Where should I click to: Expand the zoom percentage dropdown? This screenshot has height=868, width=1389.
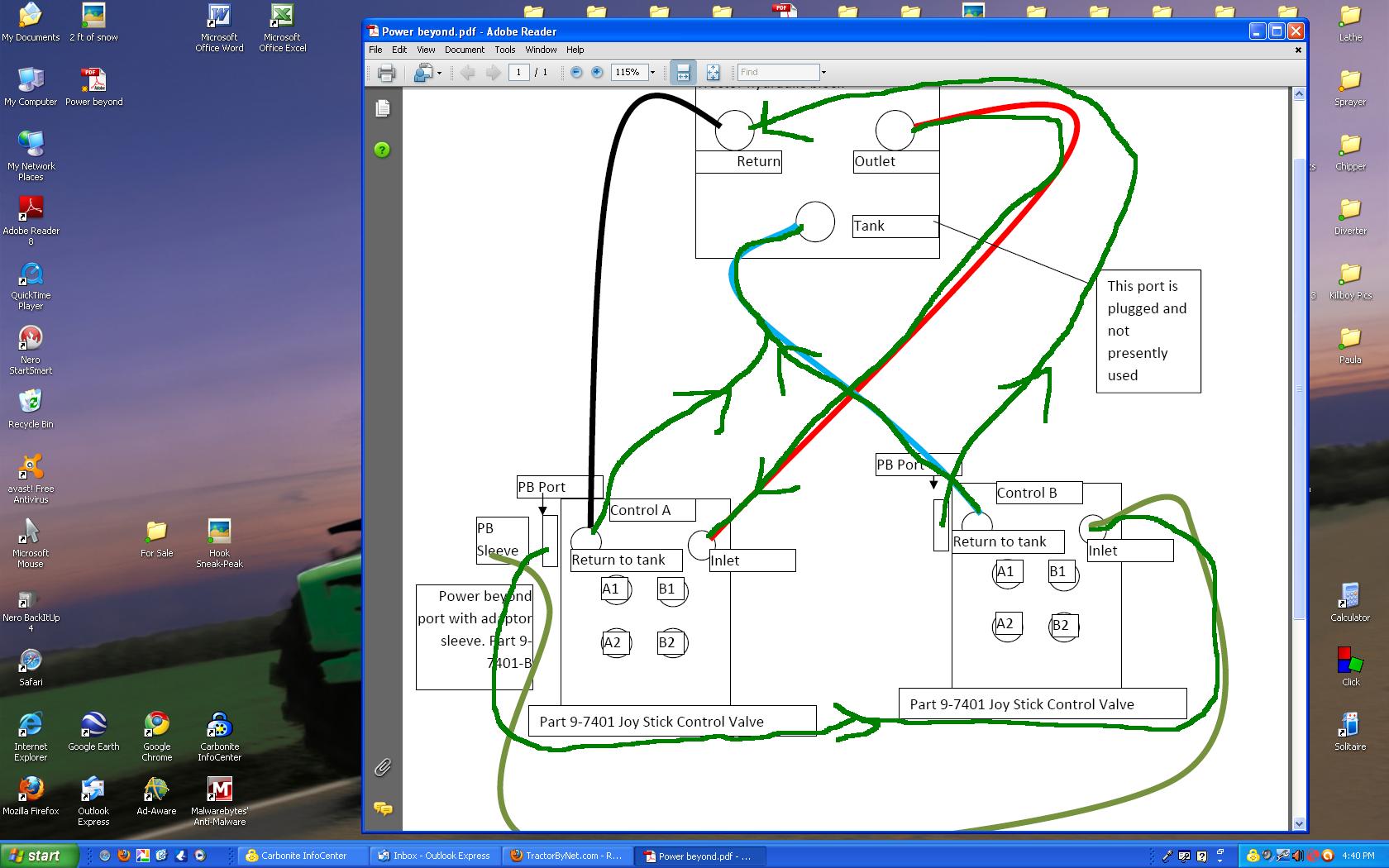click(652, 73)
